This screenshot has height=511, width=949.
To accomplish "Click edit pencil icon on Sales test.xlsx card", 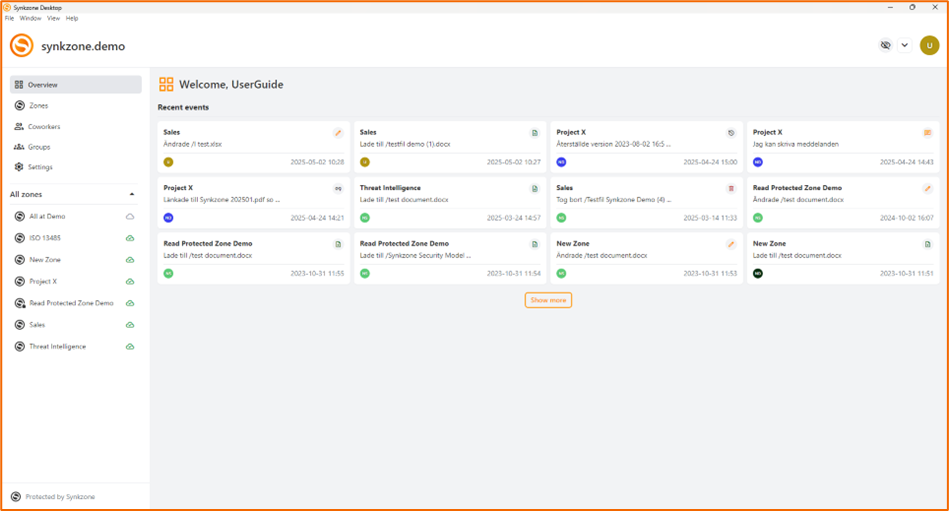I will point(338,133).
